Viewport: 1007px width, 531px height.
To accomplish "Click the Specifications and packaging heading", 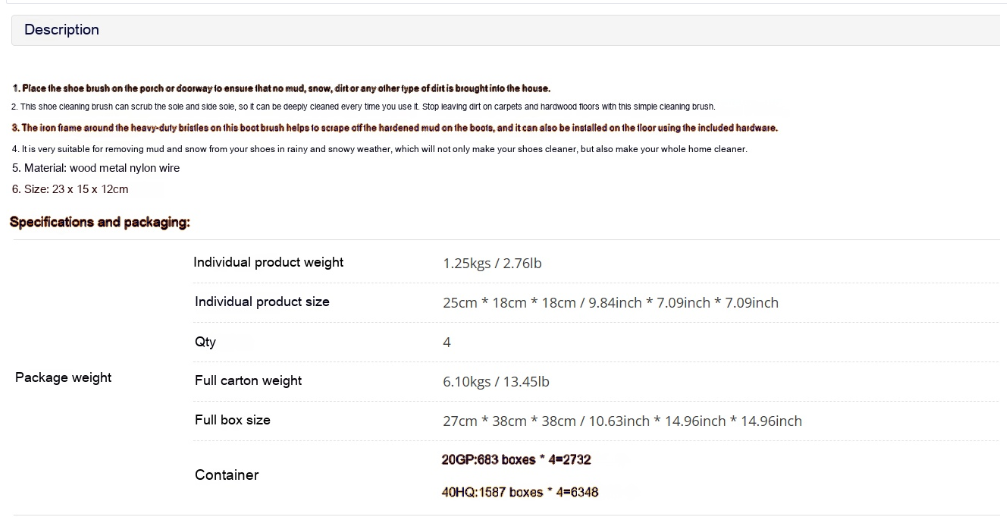I will click(100, 222).
